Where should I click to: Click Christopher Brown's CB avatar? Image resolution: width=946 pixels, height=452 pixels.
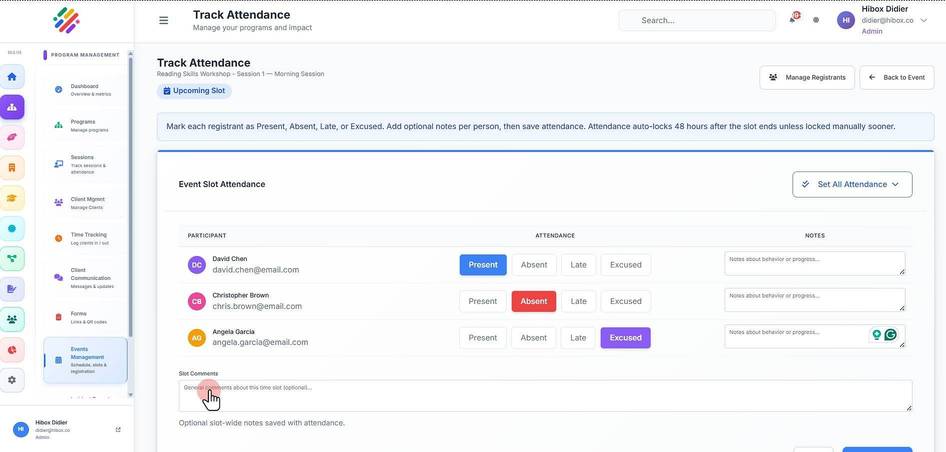coord(197,301)
